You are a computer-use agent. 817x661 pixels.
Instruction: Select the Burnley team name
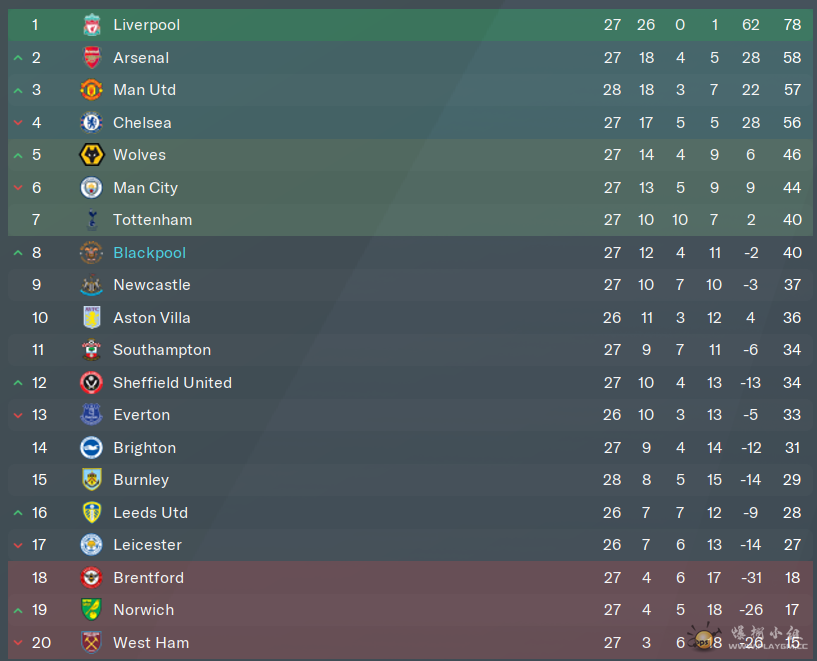click(x=141, y=480)
